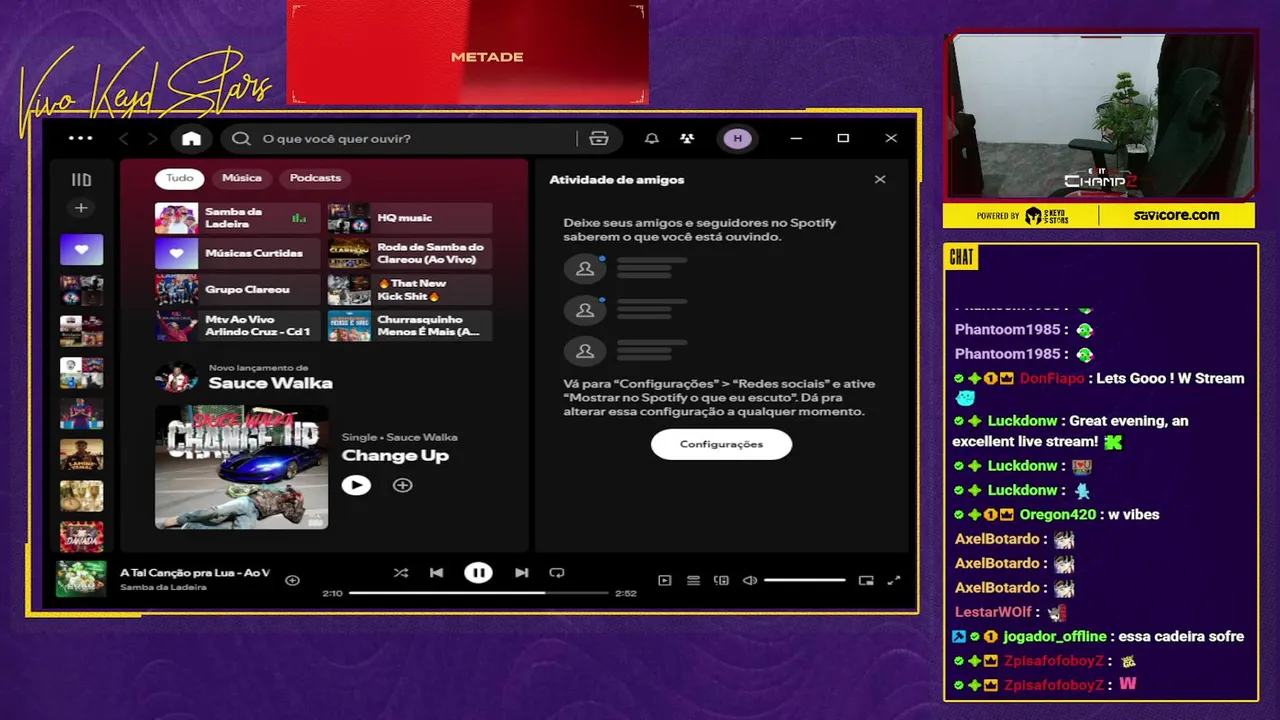Add current song to Liked Songs

[292, 580]
